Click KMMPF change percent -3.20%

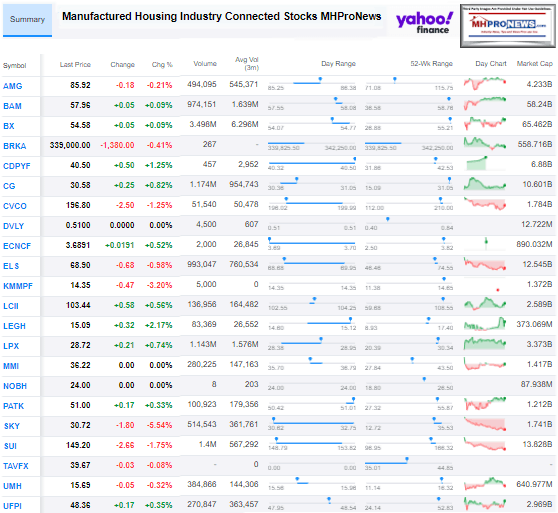point(159,285)
